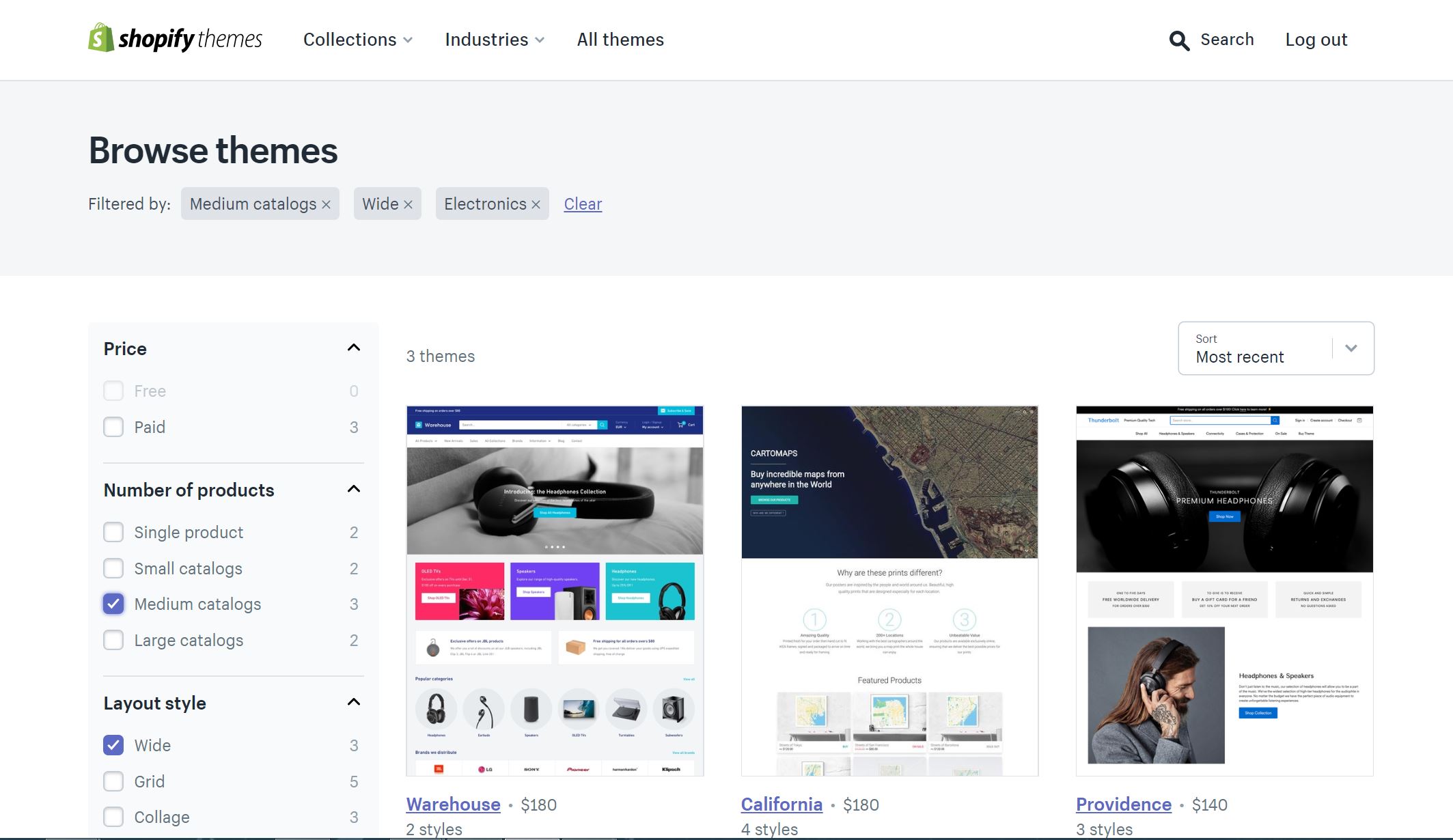Click the Shopify bag logo icon
Screen dimensions: 1453x840
[100, 38]
